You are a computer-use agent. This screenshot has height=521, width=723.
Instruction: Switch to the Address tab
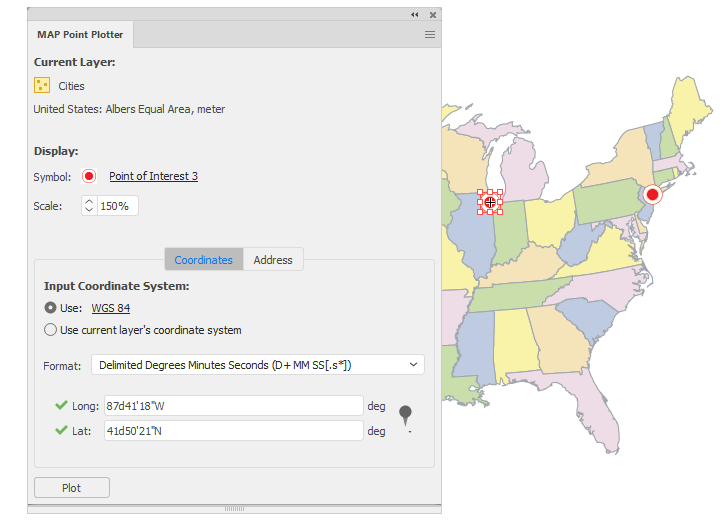[273, 260]
